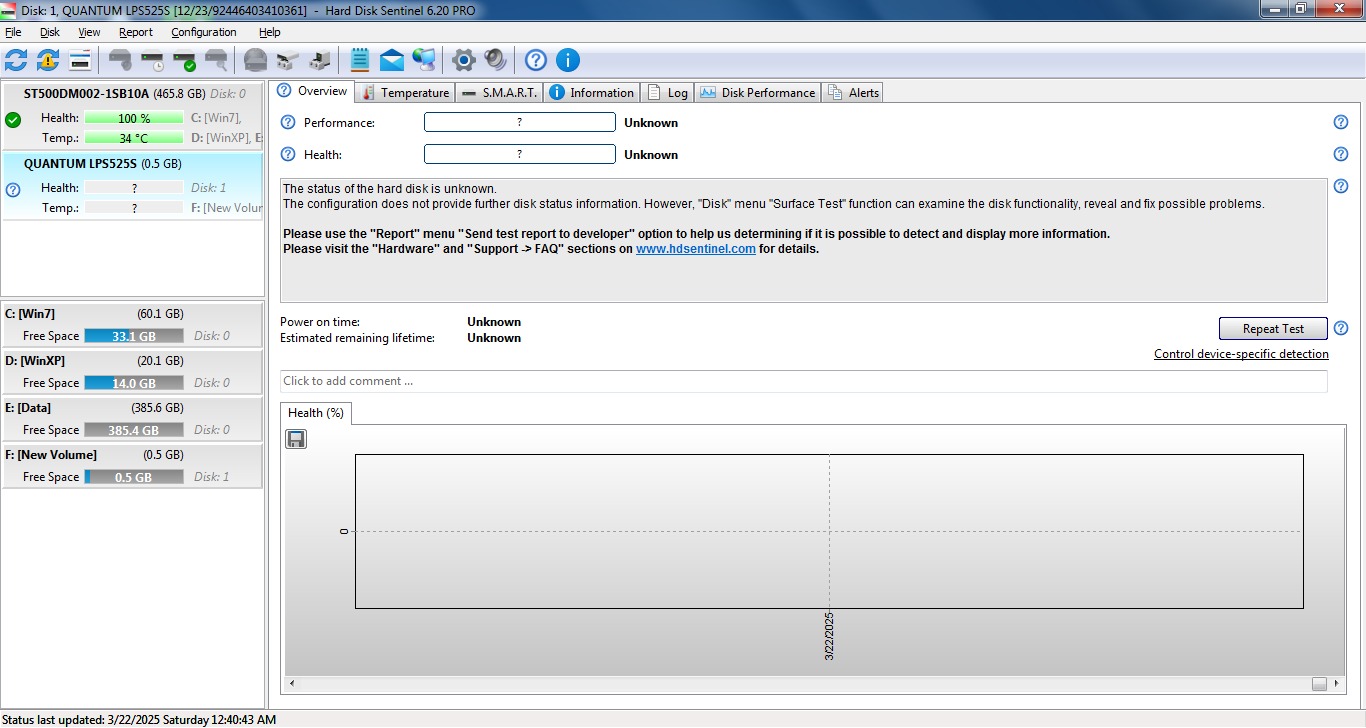The height and width of the screenshot is (728, 1366).
Task: Click the blue Refresh arrows toolbar icon
Action: [x=16, y=60]
